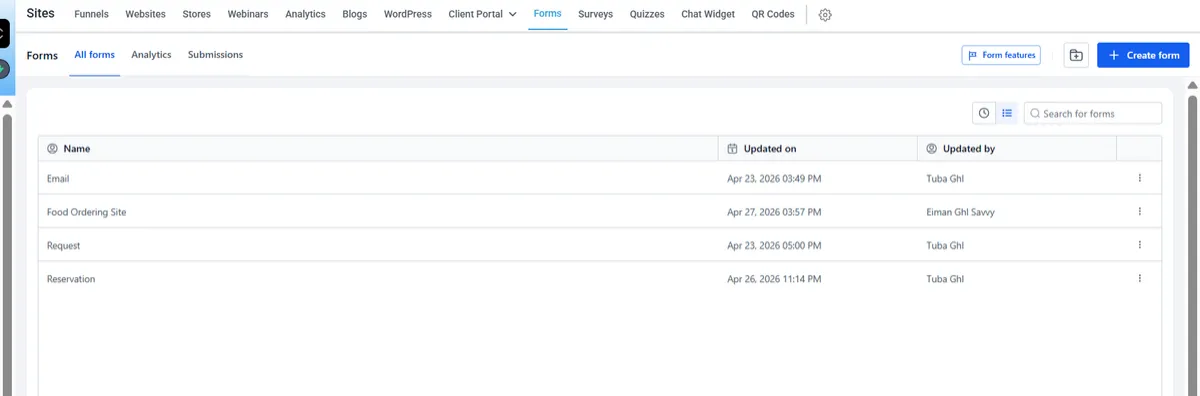This screenshot has height=396, width=1200.
Task: Open the Request form
Action: point(63,245)
